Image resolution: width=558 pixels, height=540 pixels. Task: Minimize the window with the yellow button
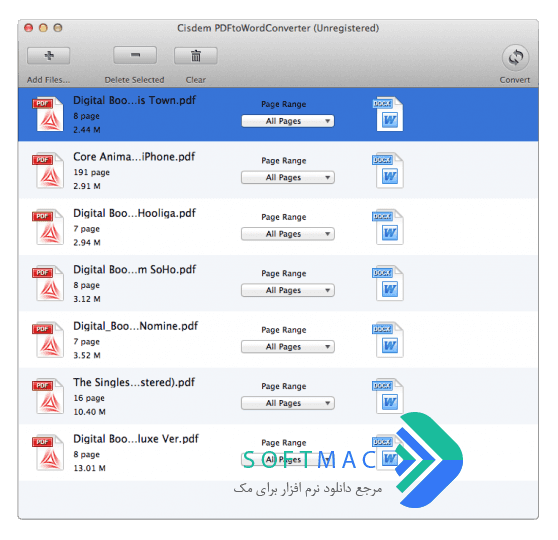(x=43, y=28)
